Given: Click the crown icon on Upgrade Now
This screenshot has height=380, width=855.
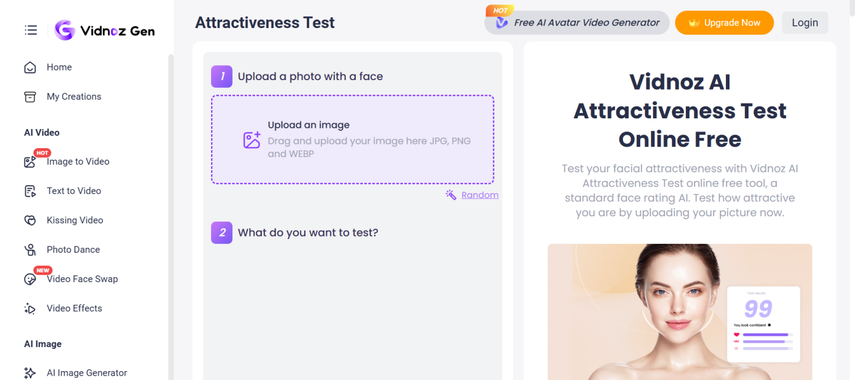Looking at the screenshot, I should (x=694, y=23).
